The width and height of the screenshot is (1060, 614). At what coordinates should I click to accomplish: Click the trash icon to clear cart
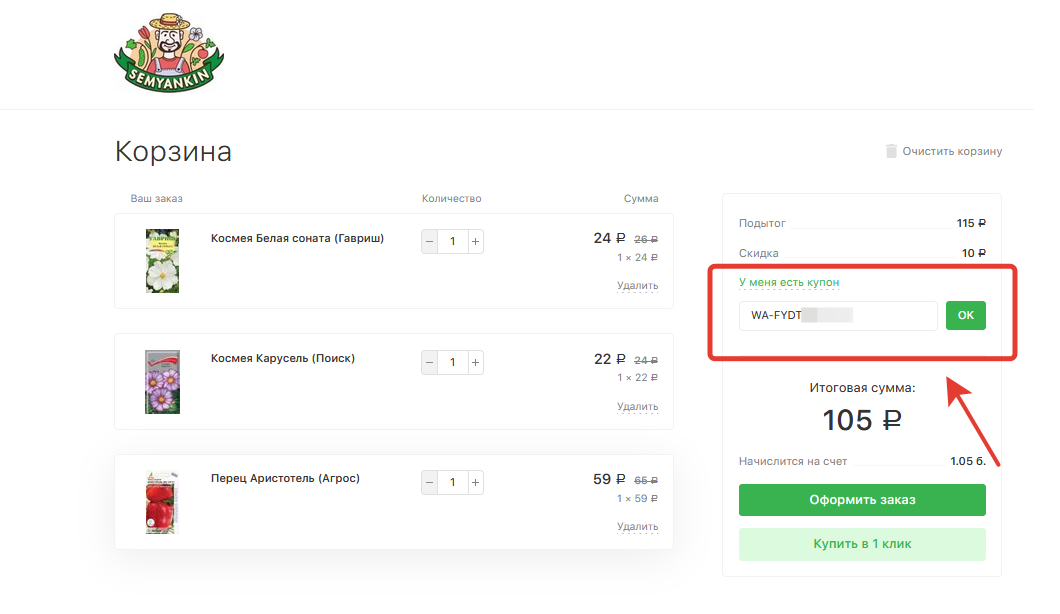tap(891, 151)
